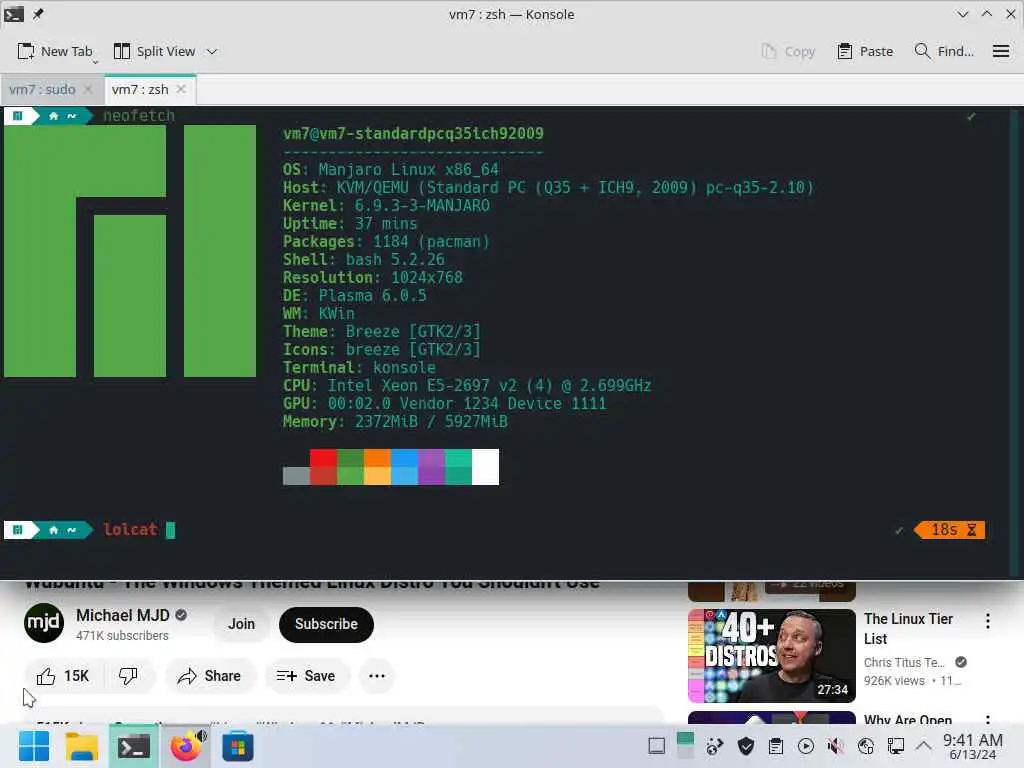Click the white color block in neofetch palette
Viewport: 1024px width, 768px height.
pos(485,466)
